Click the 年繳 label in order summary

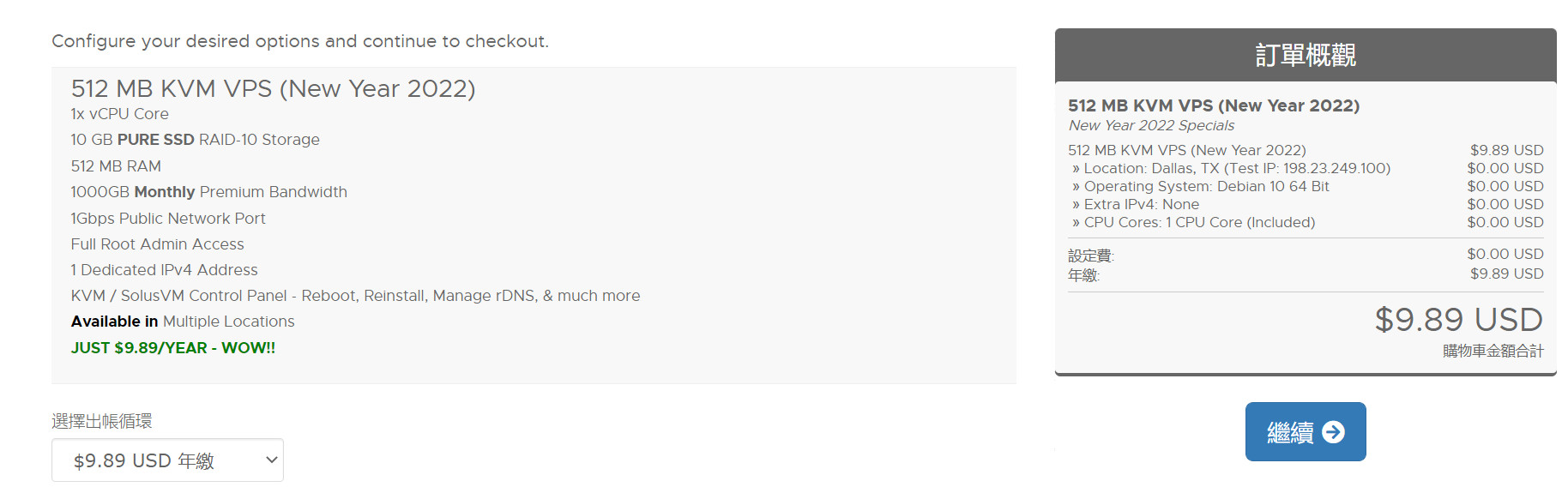click(x=1083, y=275)
